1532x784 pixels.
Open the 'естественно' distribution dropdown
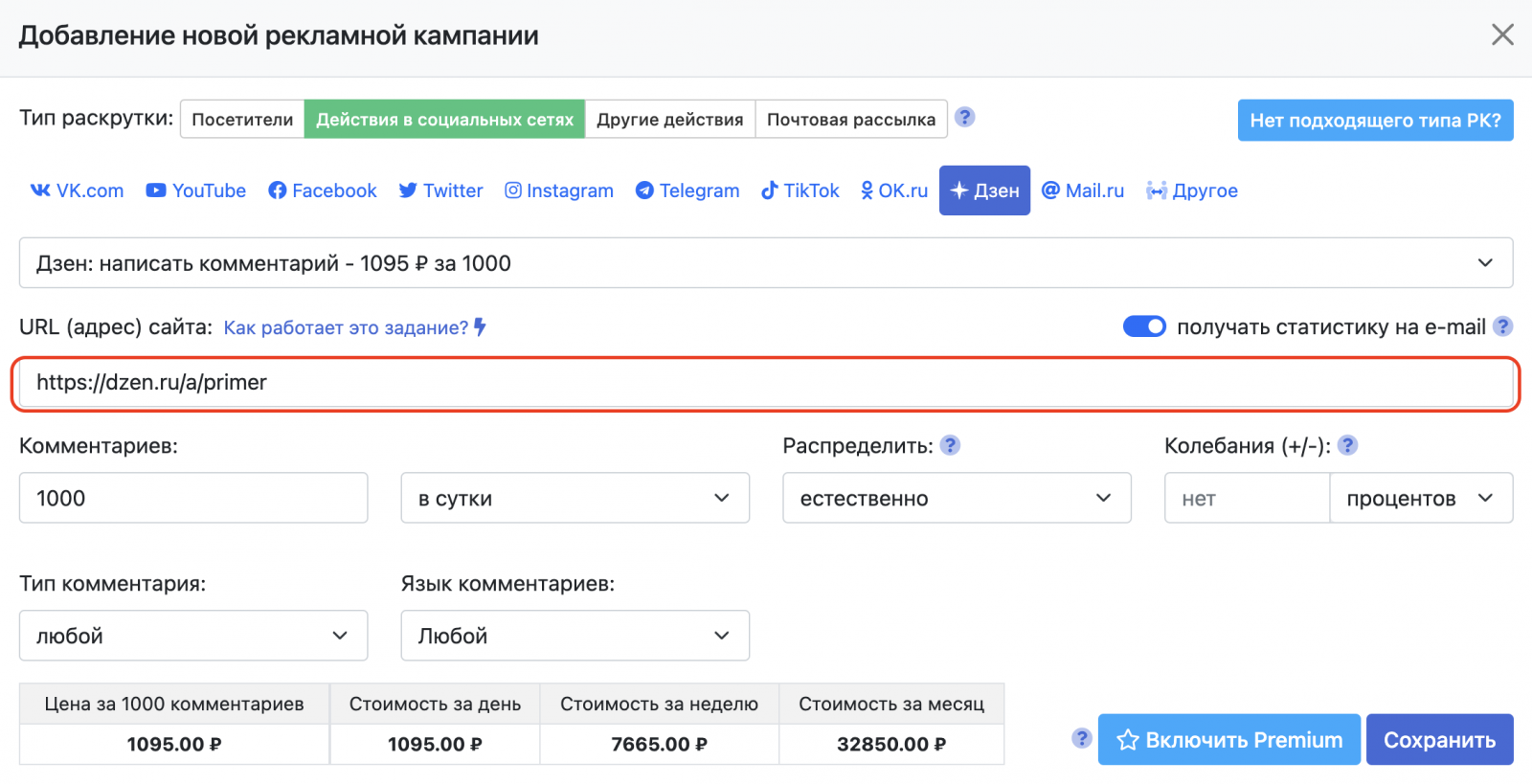tap(957, 498)
